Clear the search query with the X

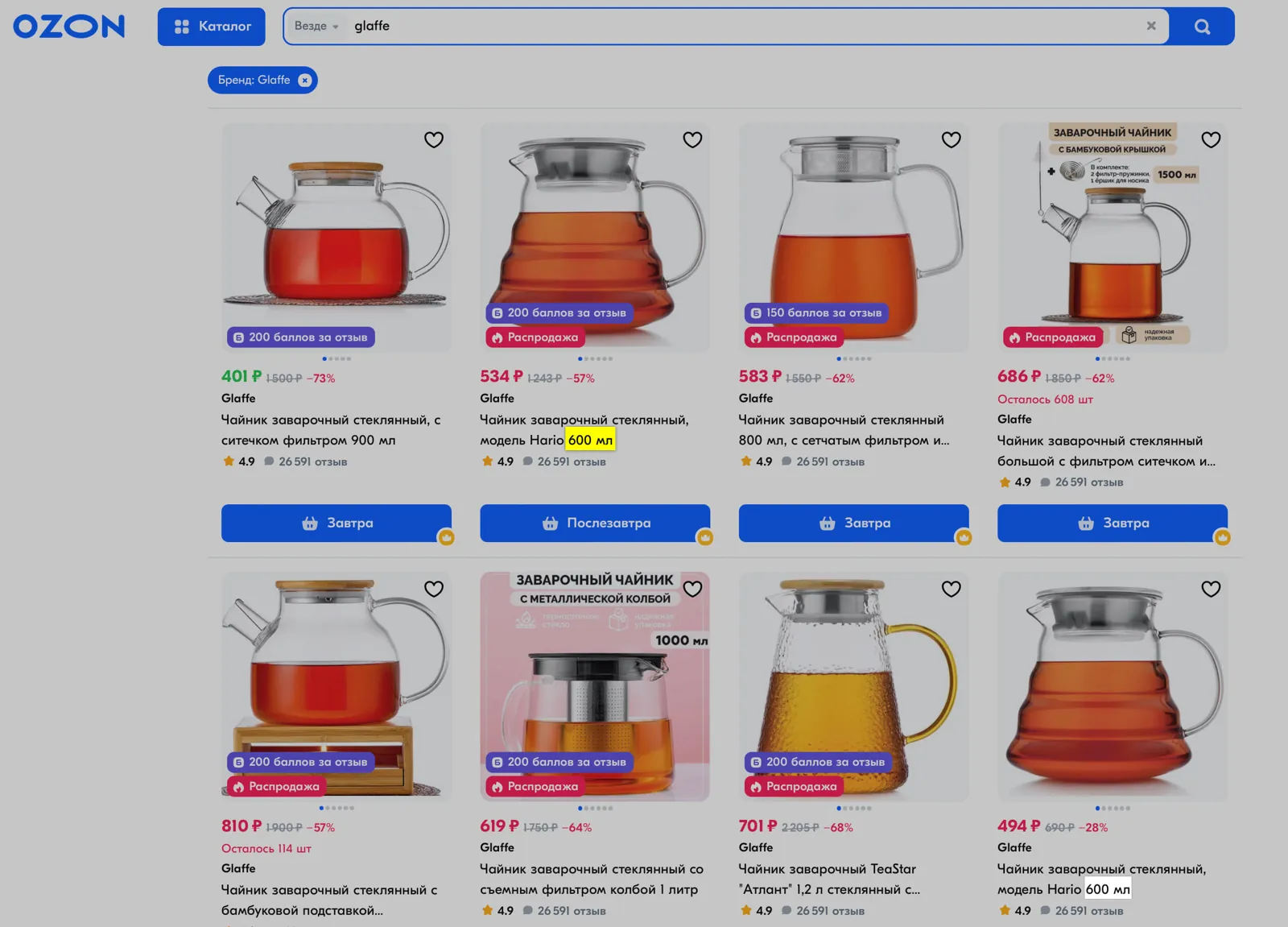click(x=1151, y=26)
